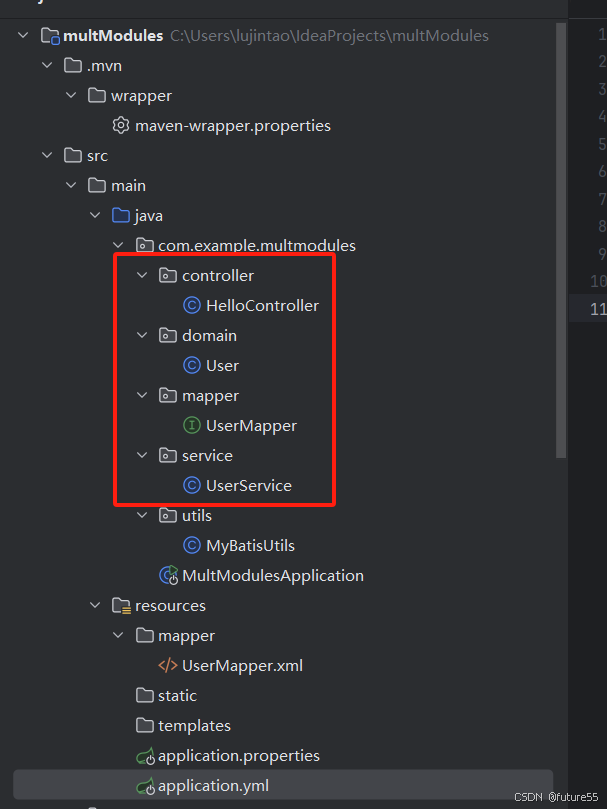
Task: Click the gear icon beside maven-wrapper.properties
Action: (119, 125)
